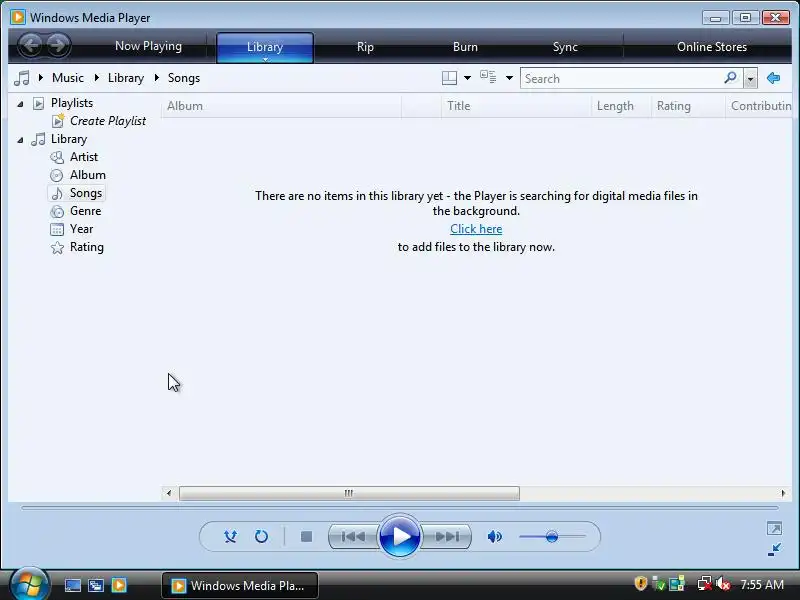
Task: Open the layout options dropdown arrow
Action: click(x=467, y=78)
